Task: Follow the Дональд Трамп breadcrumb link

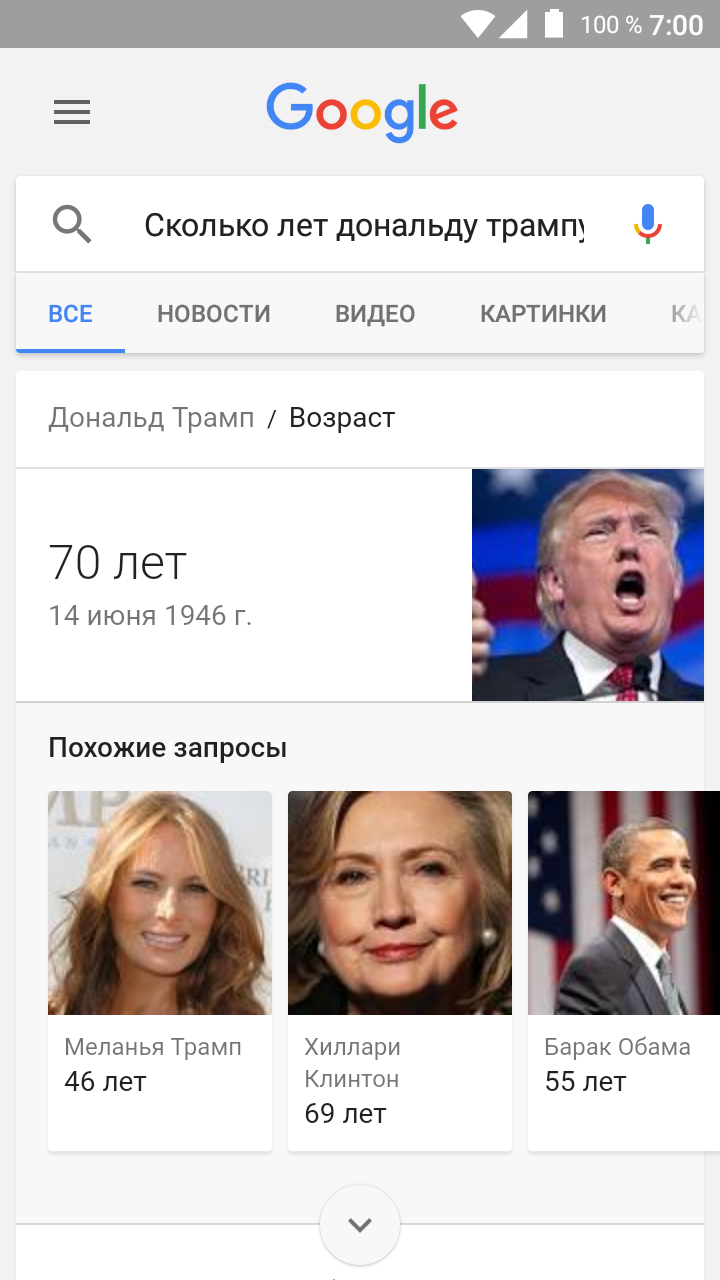Action: pos(151,418)
